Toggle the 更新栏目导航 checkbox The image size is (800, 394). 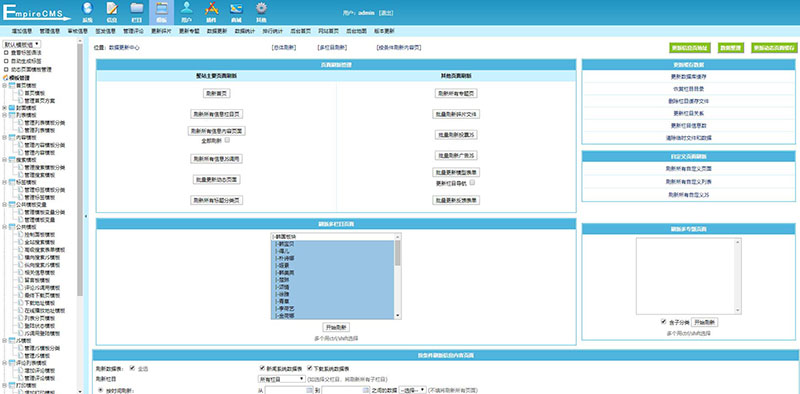[x=472, y=182]
